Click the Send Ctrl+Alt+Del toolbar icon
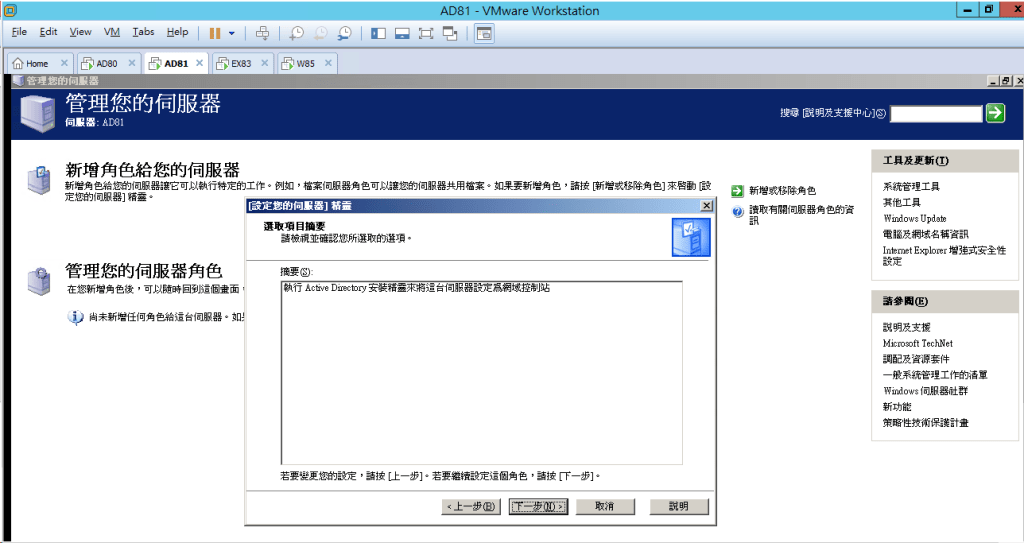This screenshot has height=543, width=1024. click(262, 32)
